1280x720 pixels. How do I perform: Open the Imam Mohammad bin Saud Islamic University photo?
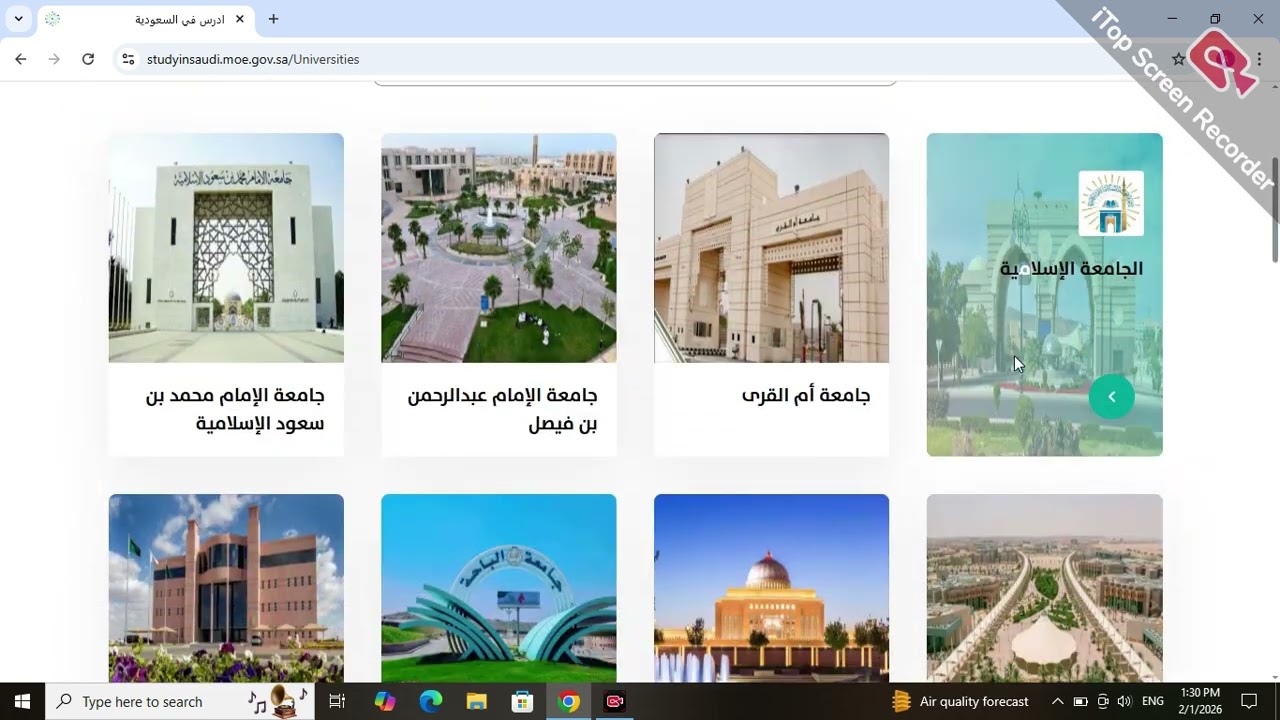[x=226, y=248]
